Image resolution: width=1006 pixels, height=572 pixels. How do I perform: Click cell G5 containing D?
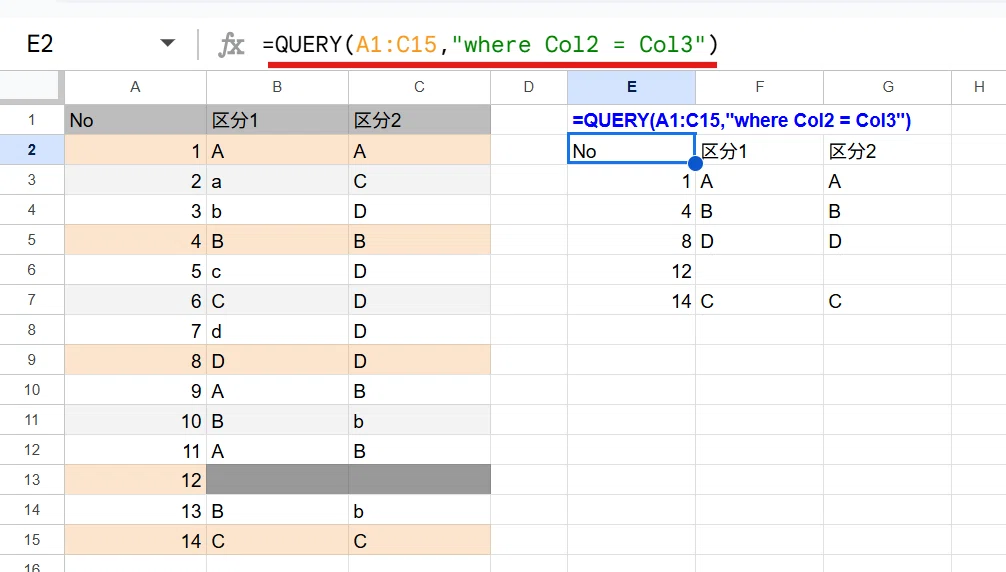click(888, 240)
